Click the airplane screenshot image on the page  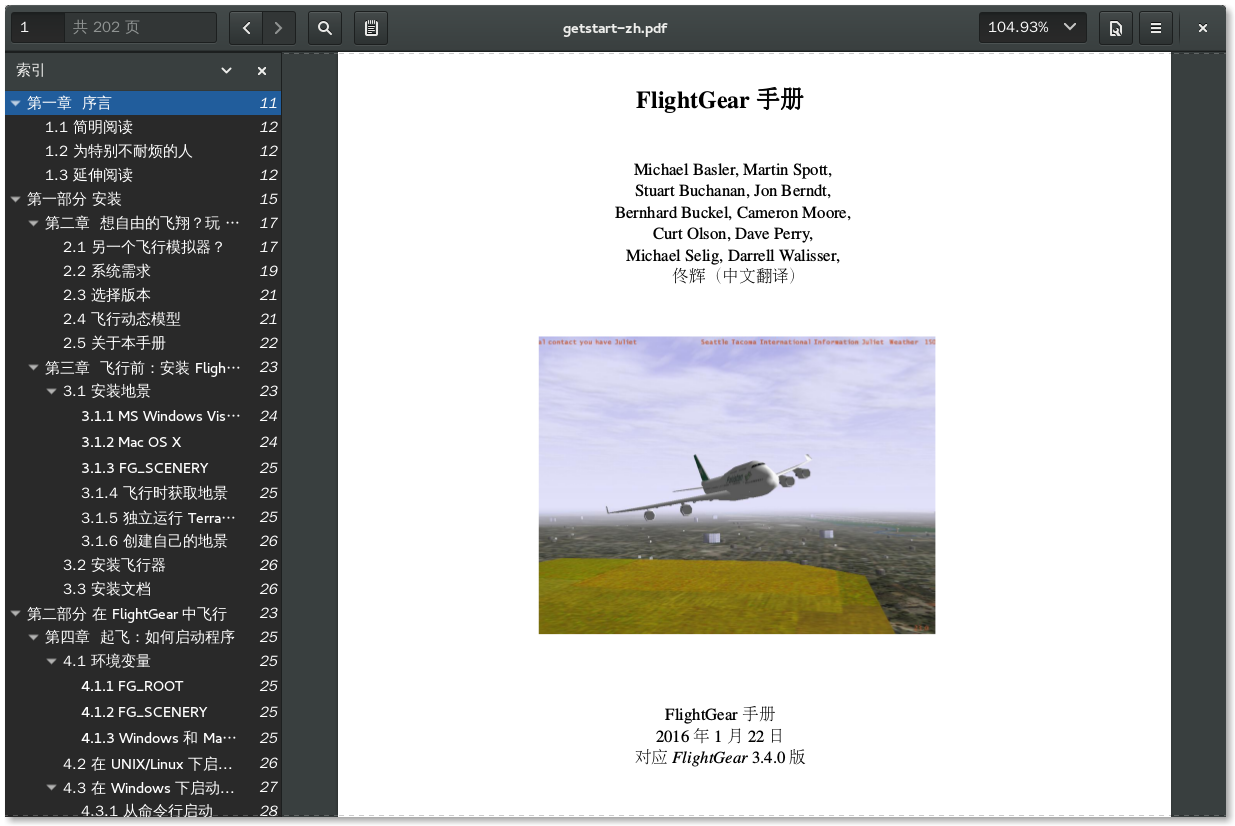(737, 485)
